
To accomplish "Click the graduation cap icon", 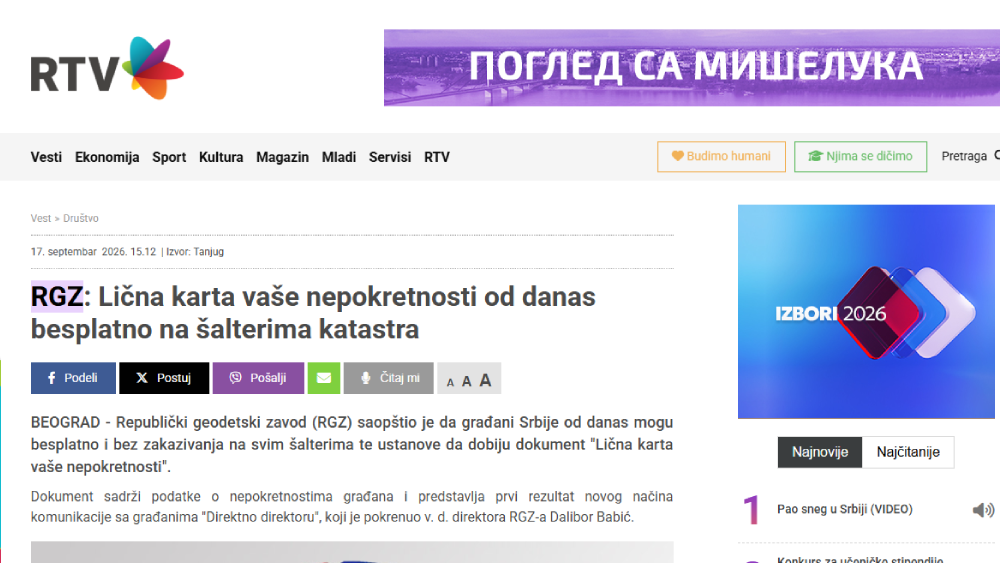I will [815, 156].
